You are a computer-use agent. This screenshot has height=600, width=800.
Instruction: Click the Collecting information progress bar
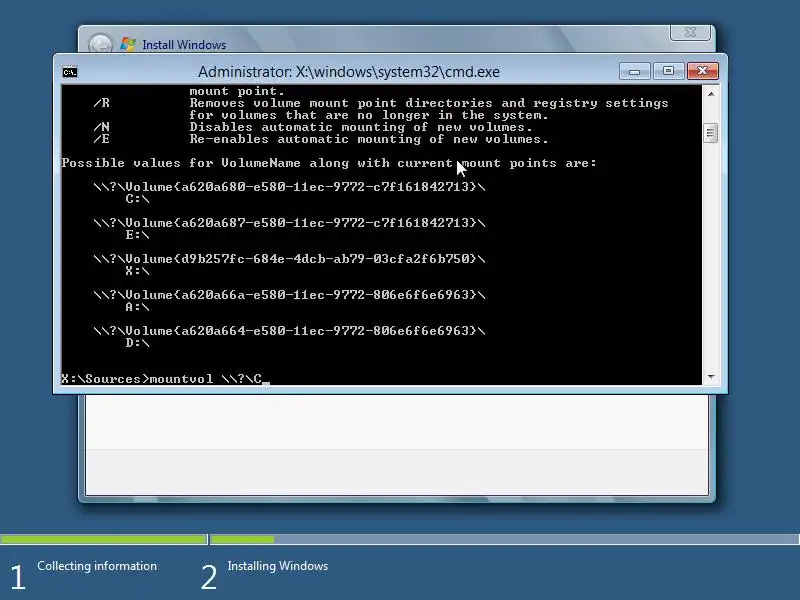(104, 539)
